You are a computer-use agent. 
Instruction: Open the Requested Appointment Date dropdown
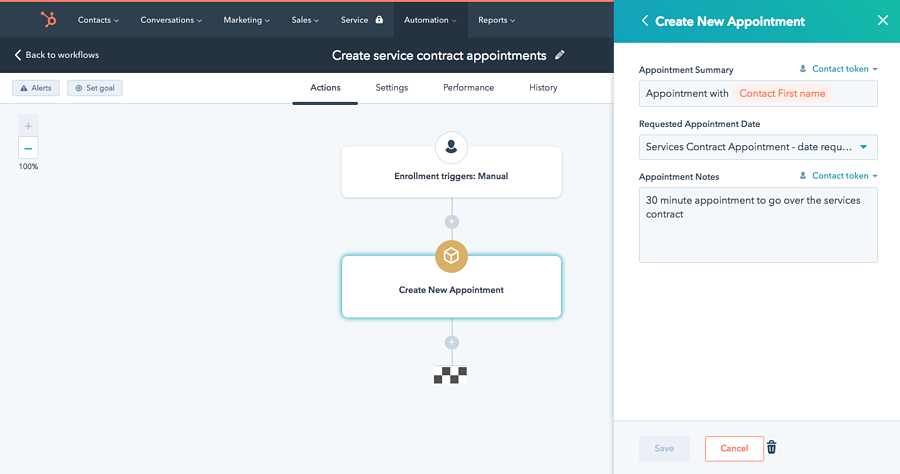click(x=758, y=147)
